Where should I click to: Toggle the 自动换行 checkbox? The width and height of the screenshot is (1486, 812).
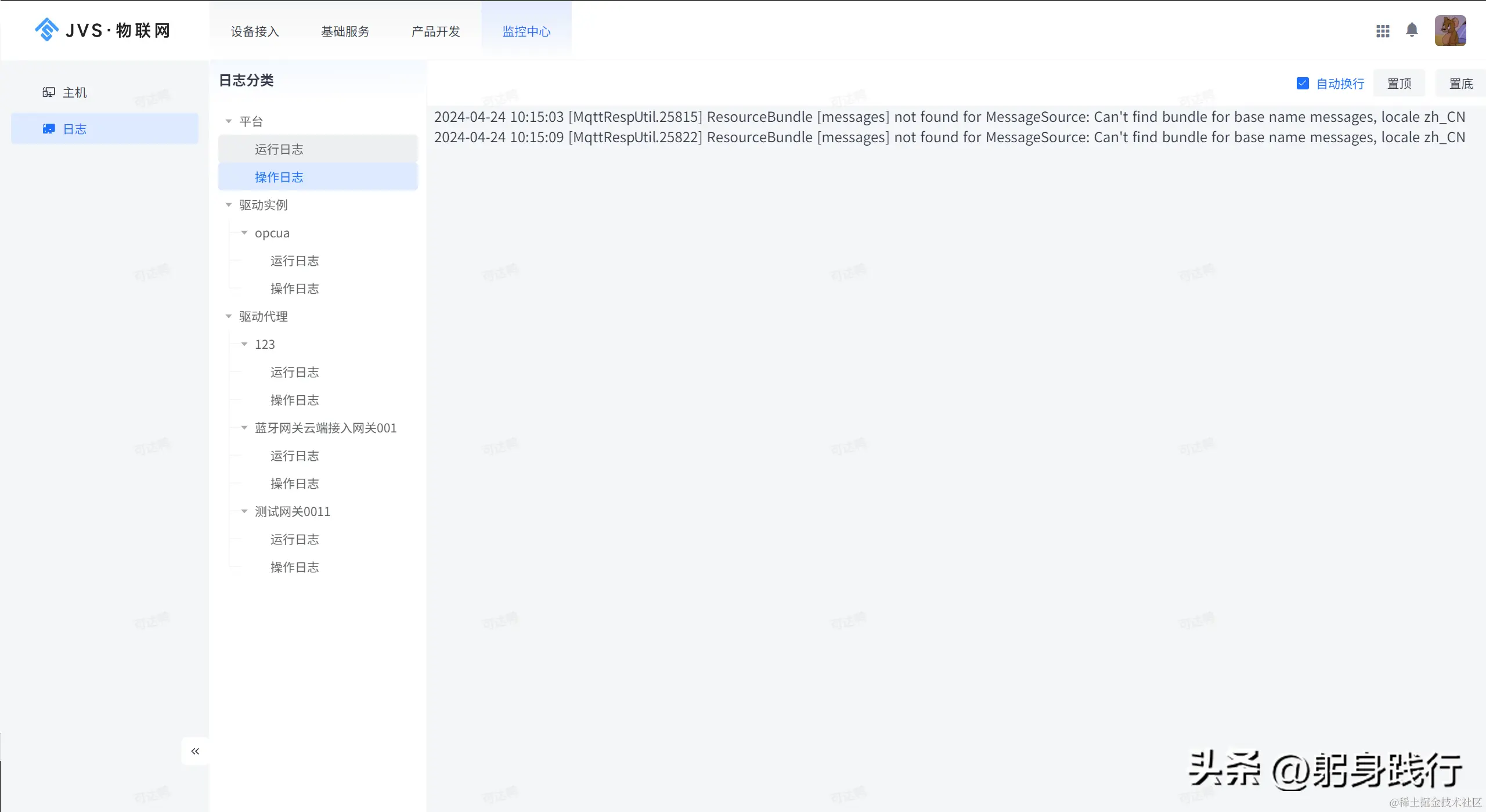tap(1303, 84)
